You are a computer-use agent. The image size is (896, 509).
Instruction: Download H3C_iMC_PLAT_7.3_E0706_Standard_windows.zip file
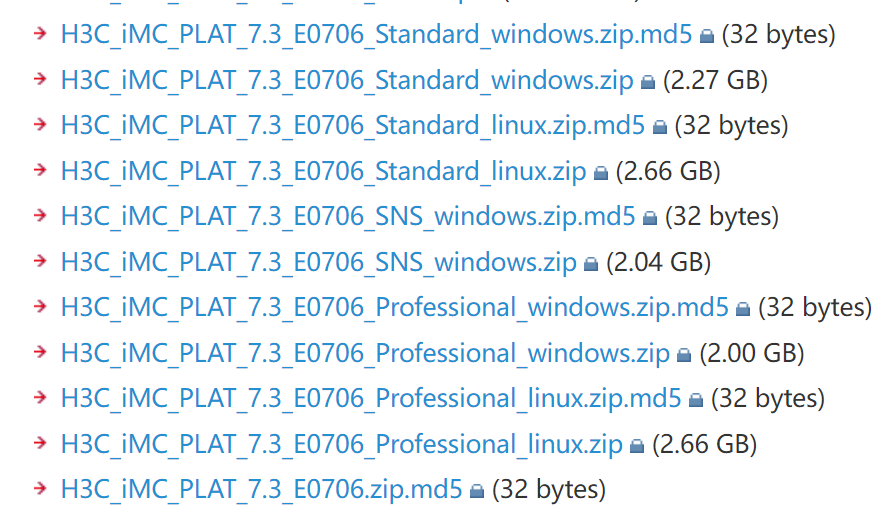point(347,81)
